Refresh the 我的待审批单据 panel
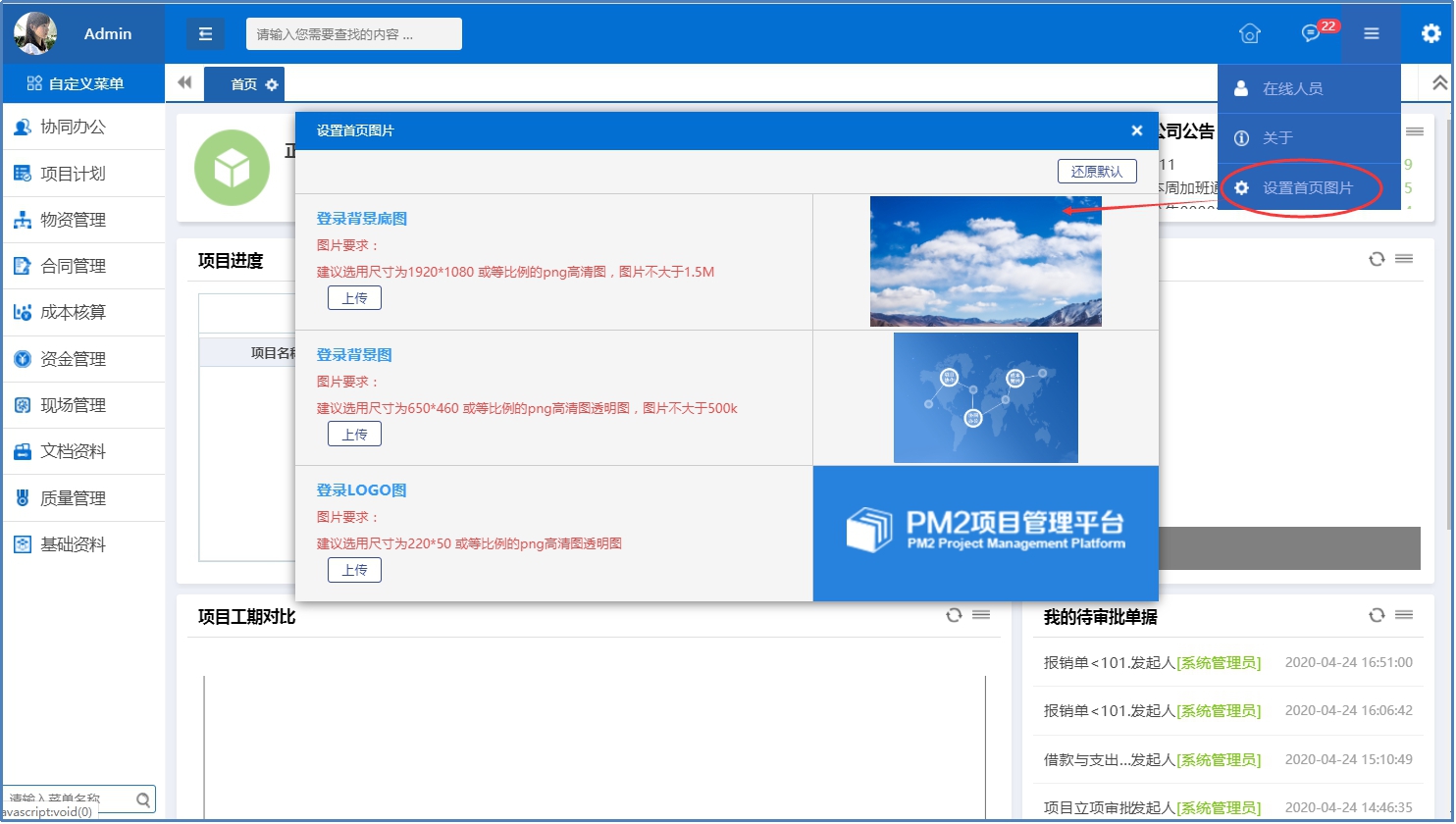Viewport: 1456px width, 824px height. tap(1377, 615)
